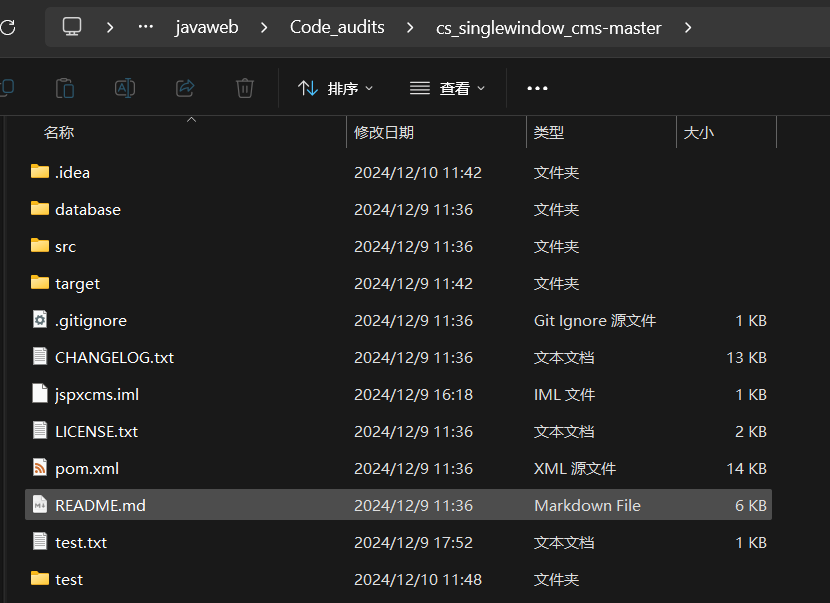Click date 2024/12/9 16:18 of jspxcms.iml
Viewport: 830px width, 603px height.
(x=413, y=395)
